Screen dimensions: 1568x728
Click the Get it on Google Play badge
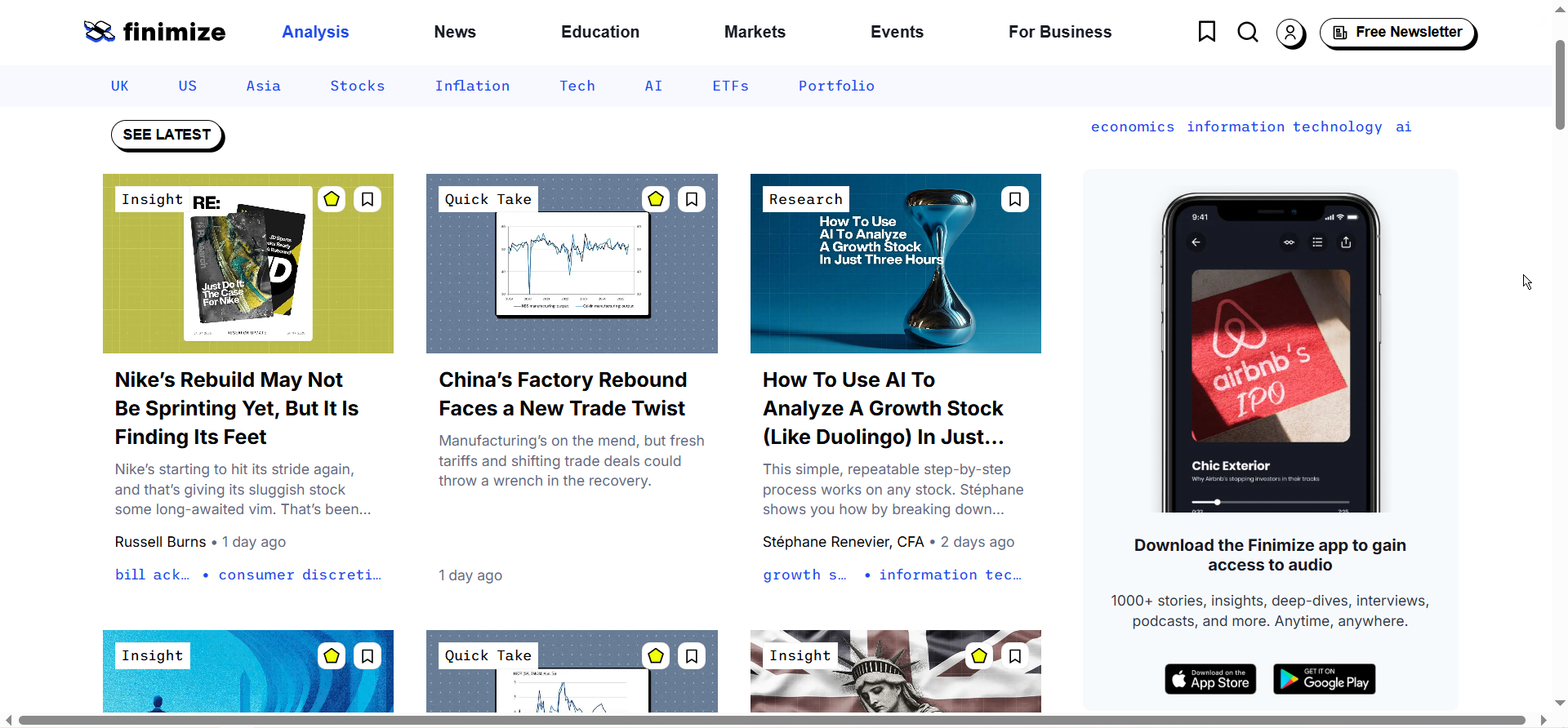click(x=1324, y=679)
